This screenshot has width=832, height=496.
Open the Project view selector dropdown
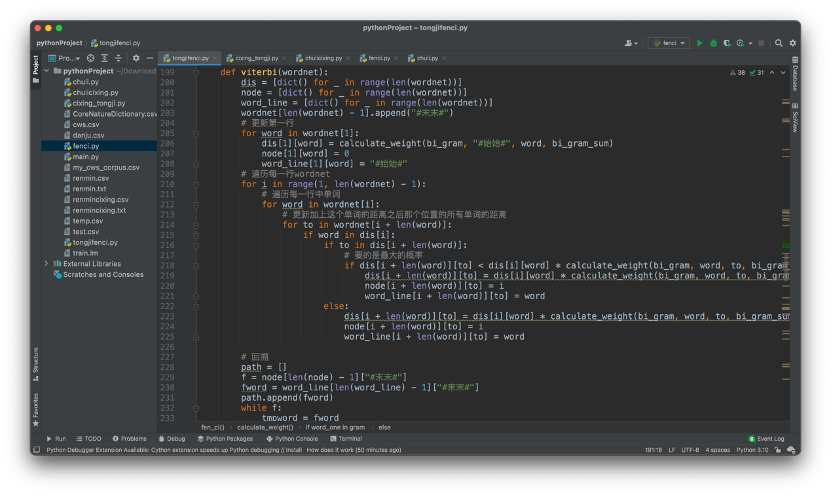point(64,58)
